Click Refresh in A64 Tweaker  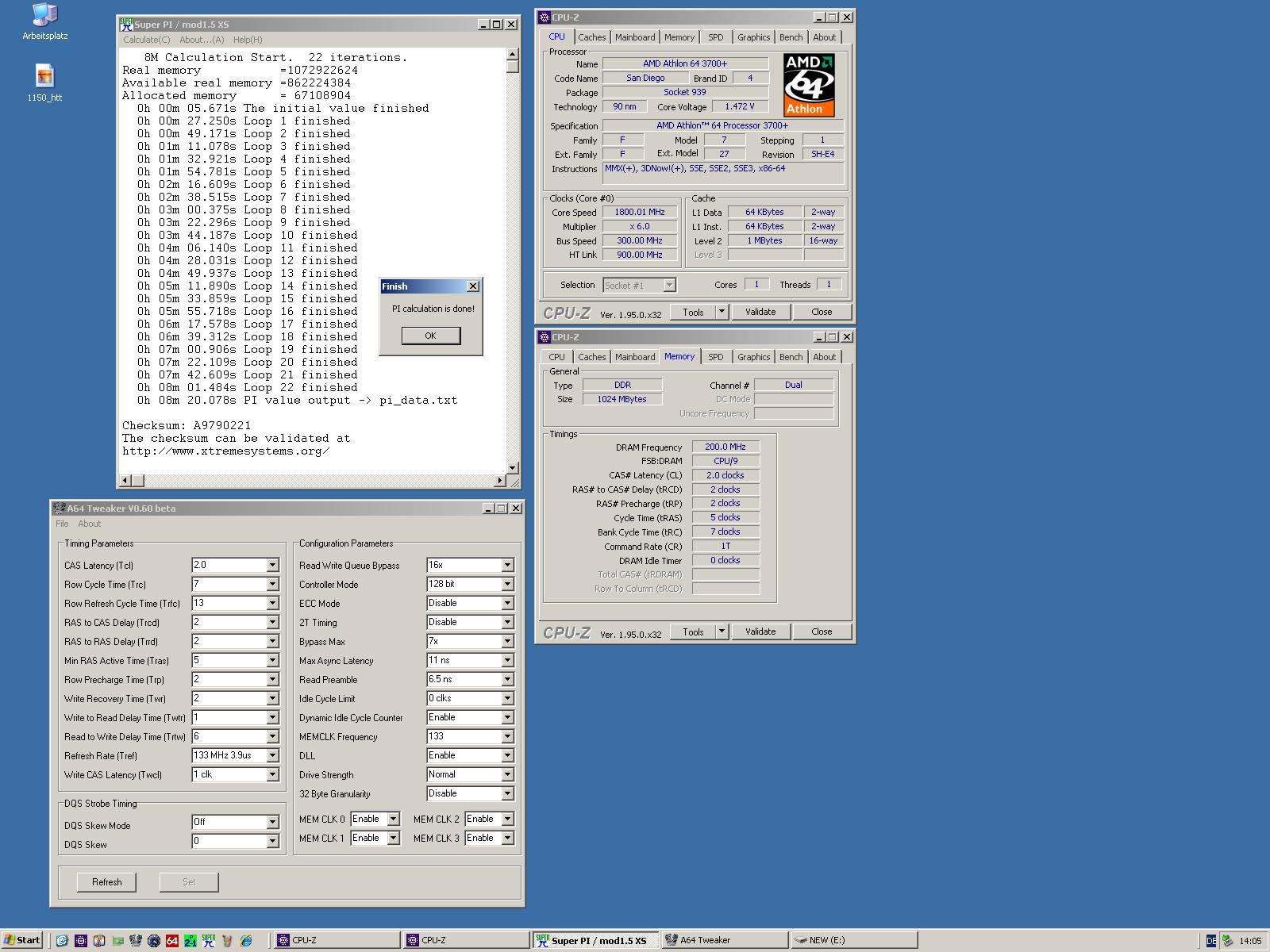106,882
